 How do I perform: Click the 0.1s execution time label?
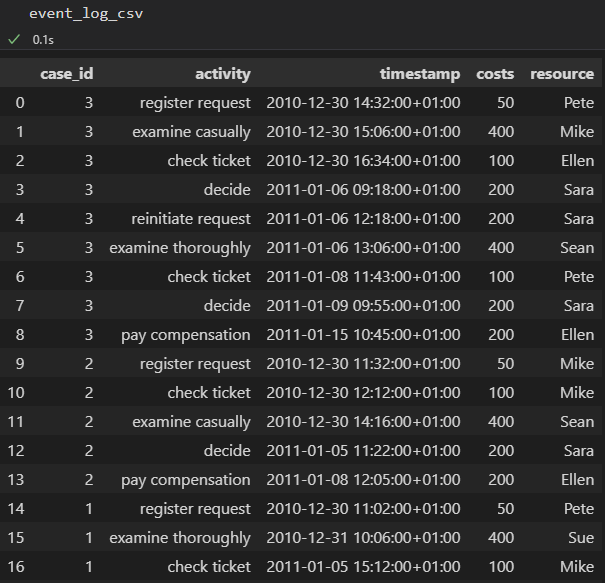(x=43, y=40)
